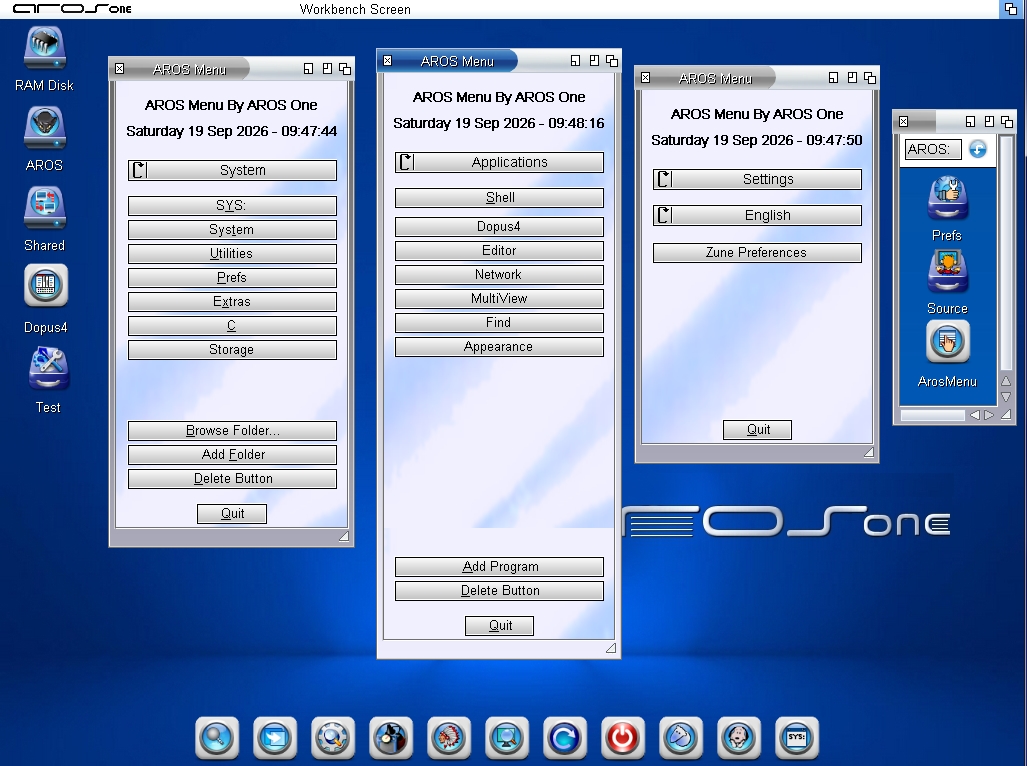Launch MultiView button

click(x=499, y=299)
